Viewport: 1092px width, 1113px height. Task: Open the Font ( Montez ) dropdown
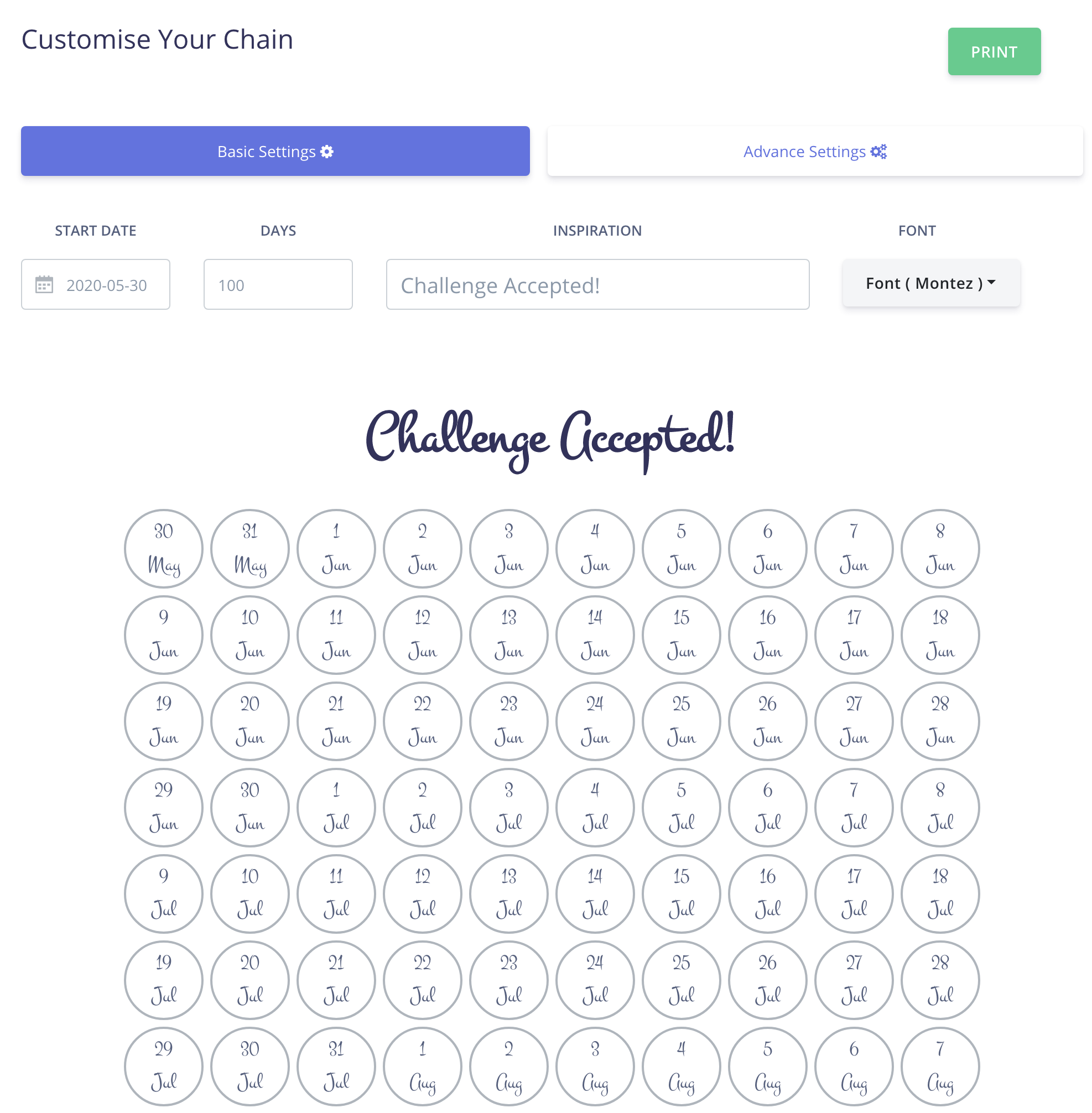[x=930, y=283]
